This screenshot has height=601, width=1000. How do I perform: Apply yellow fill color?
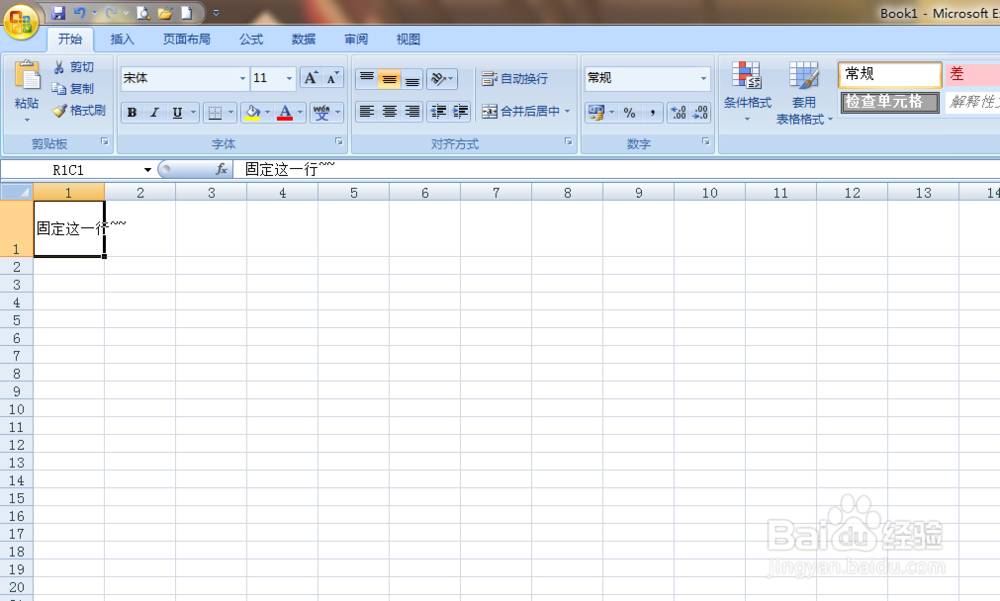click(253, 113)
